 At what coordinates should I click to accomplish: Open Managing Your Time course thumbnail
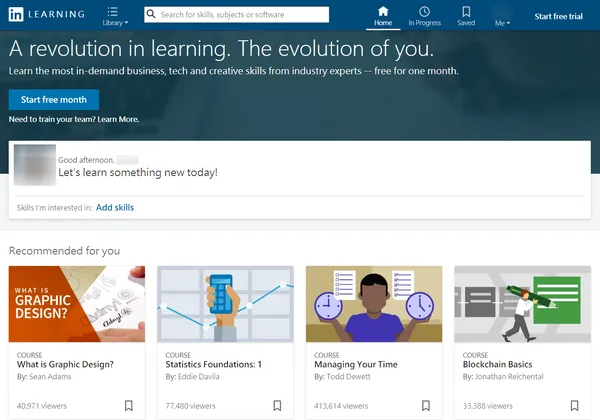374,304
